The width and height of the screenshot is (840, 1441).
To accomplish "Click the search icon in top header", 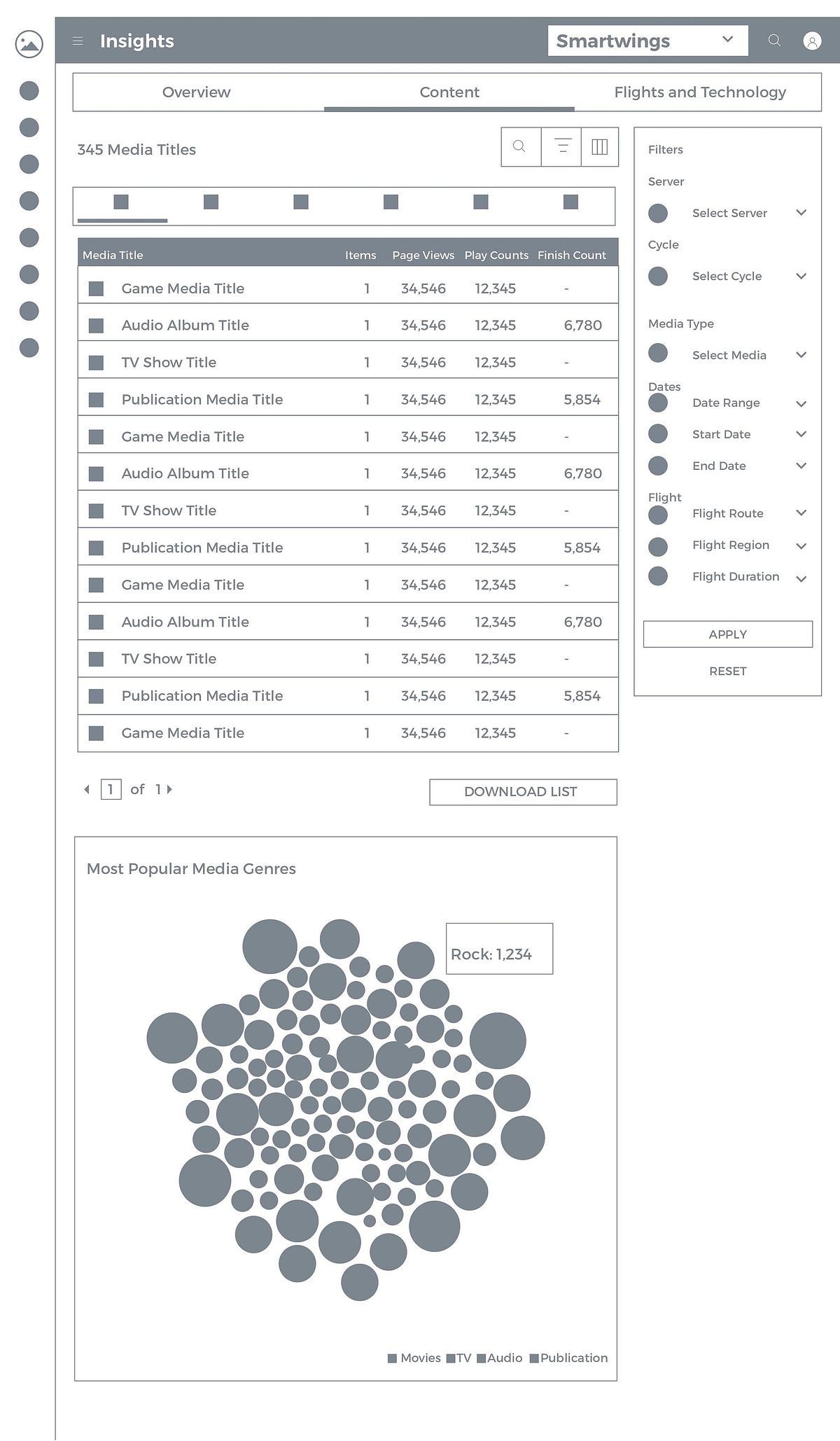I will pyautogui.click(x=774, y=41).
